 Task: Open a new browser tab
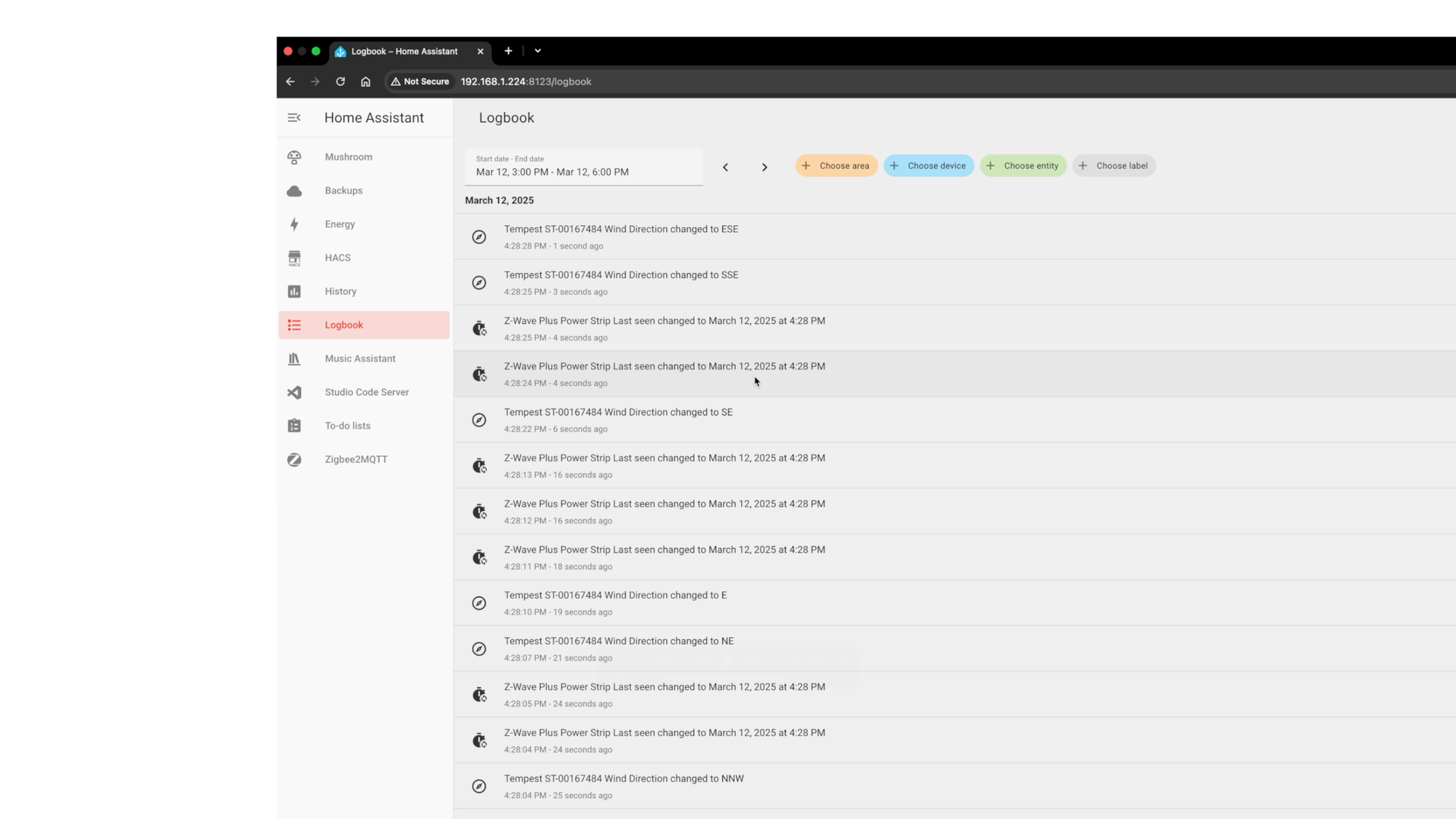pyautogui.click(x=508, y=51)
